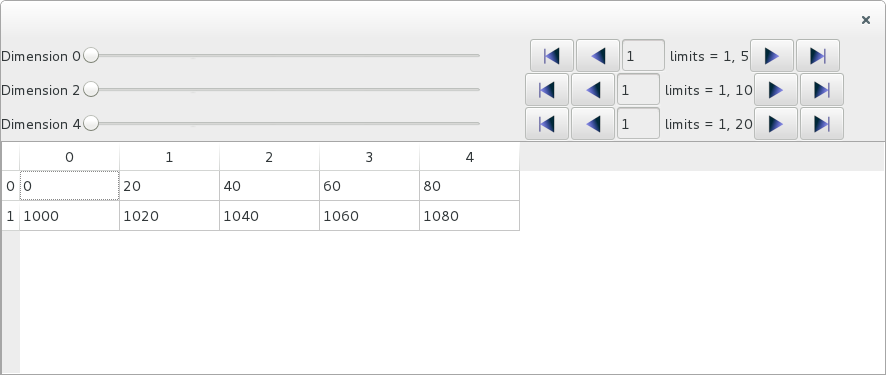This screenshot has height=375, width=886.
Task: Select column header 3 in the table
Action: click(x=369, y=157)
